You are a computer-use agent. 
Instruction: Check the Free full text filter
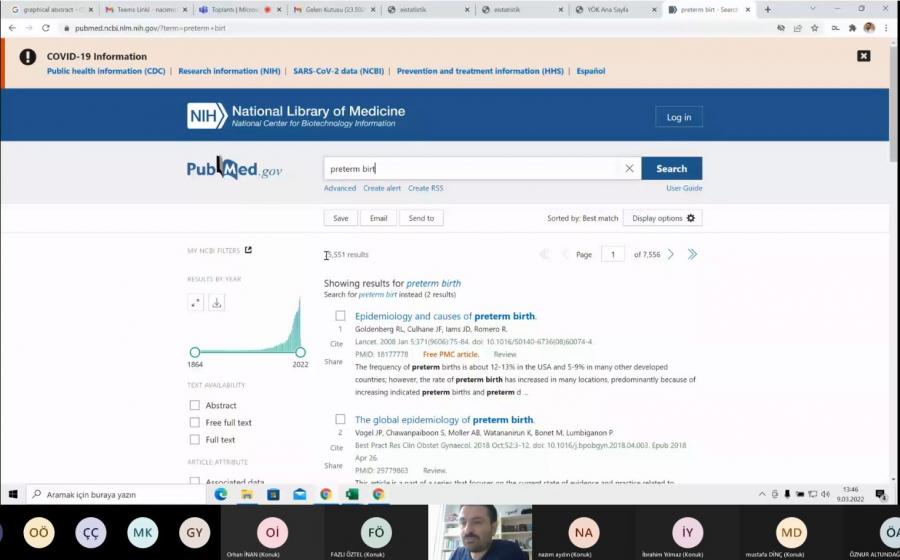click(195, 423)
